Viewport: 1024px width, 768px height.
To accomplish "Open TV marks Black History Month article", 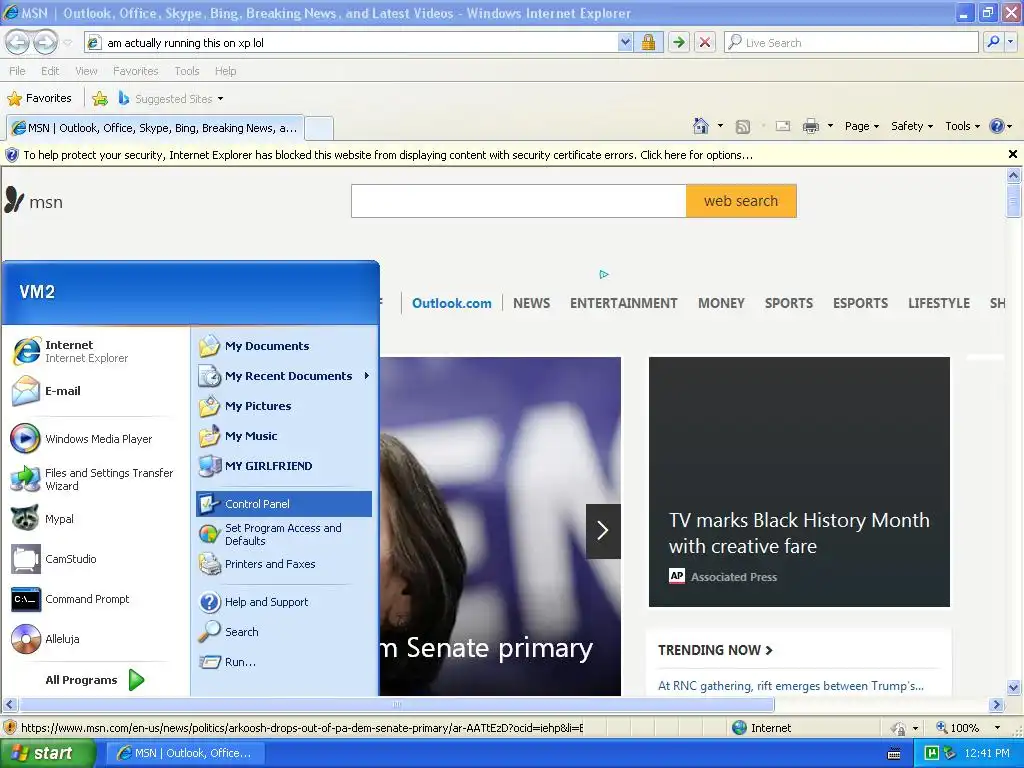I will click(x=799, y=533).
